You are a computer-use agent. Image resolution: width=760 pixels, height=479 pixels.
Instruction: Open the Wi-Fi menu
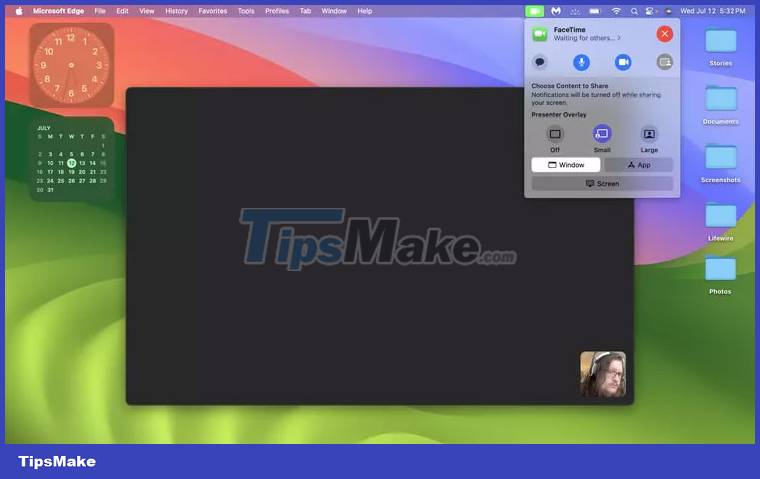[x=616, y=11]
